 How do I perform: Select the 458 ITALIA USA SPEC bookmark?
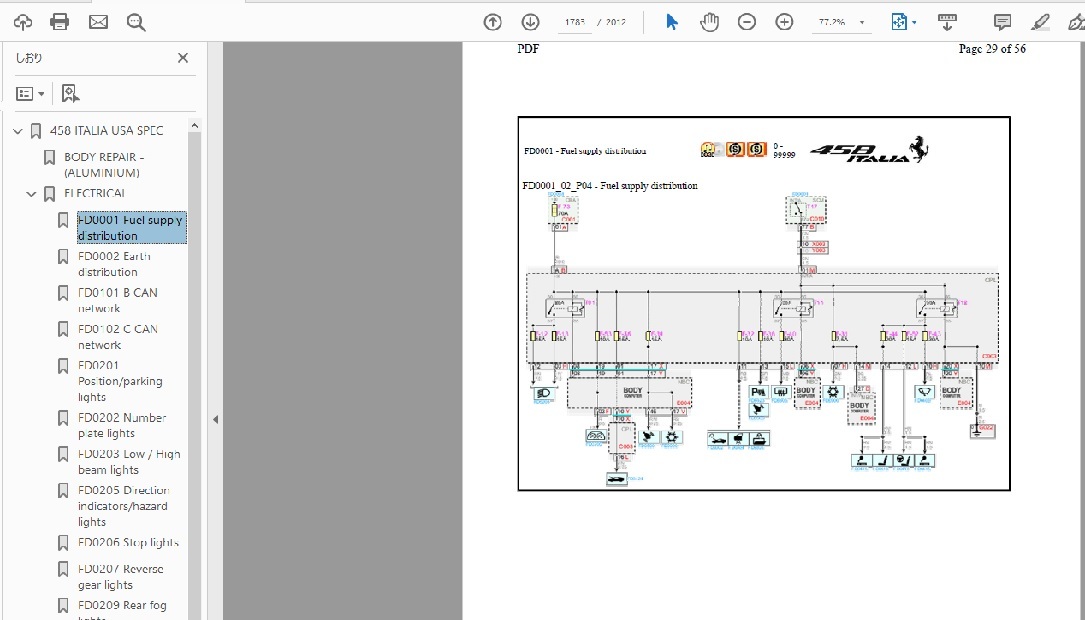[x=107, y=131]
